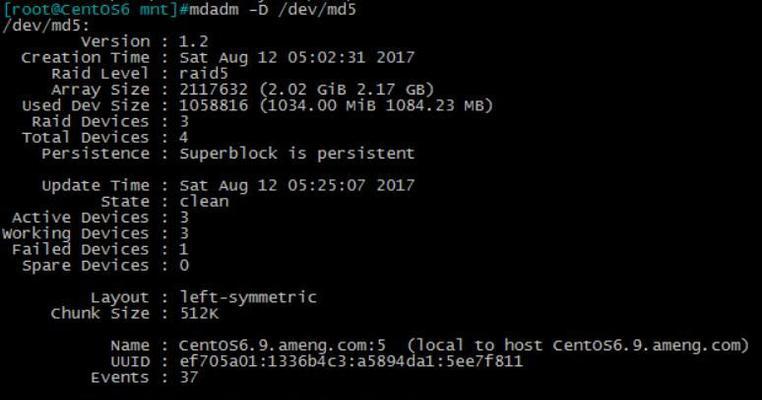Click the Active Devices label
Viewport: 762px width, 400px height.
pos(81,217)
